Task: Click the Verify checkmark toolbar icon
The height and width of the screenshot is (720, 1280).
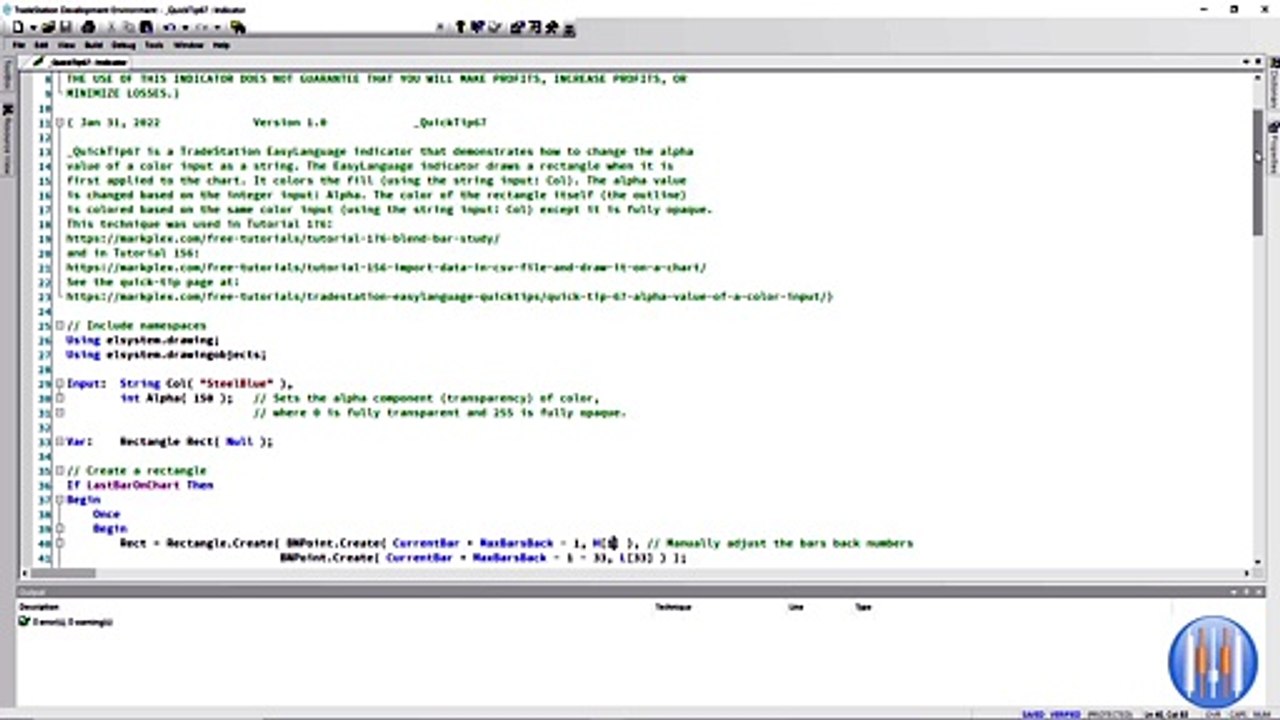Action: pos(495,27)
